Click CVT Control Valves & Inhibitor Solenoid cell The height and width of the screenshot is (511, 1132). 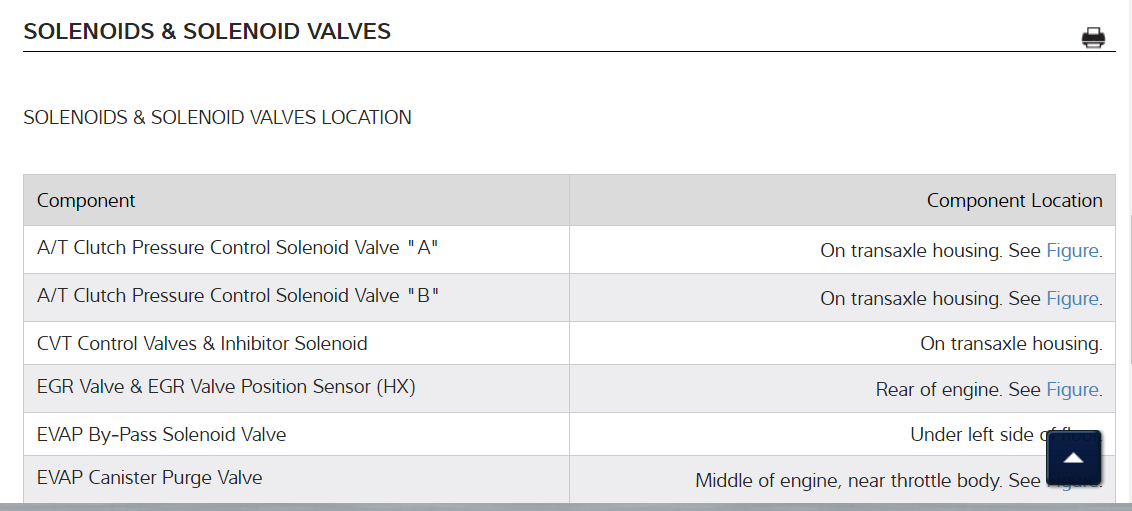tap(202, 343)
